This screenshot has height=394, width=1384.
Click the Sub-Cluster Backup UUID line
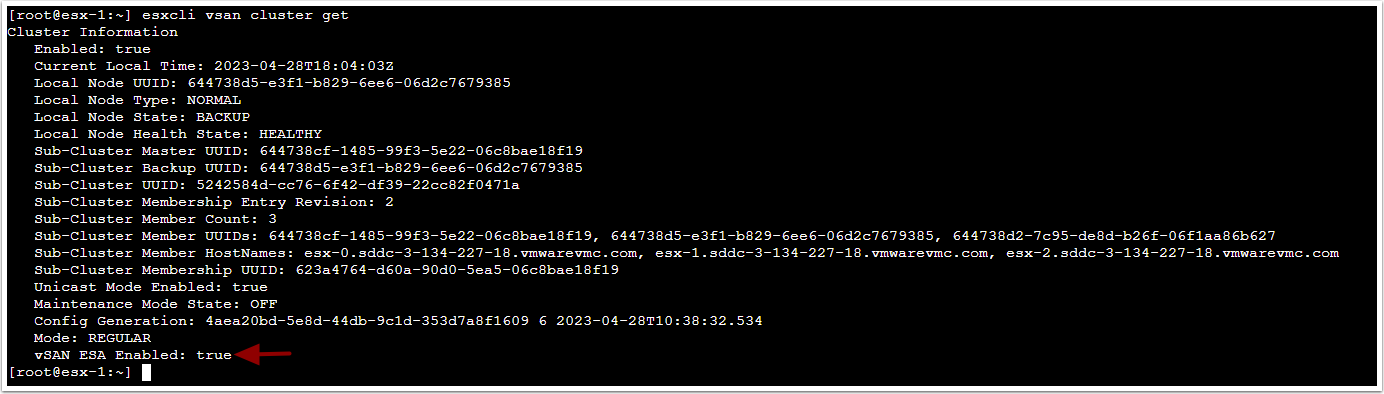[x=309, y=168]
